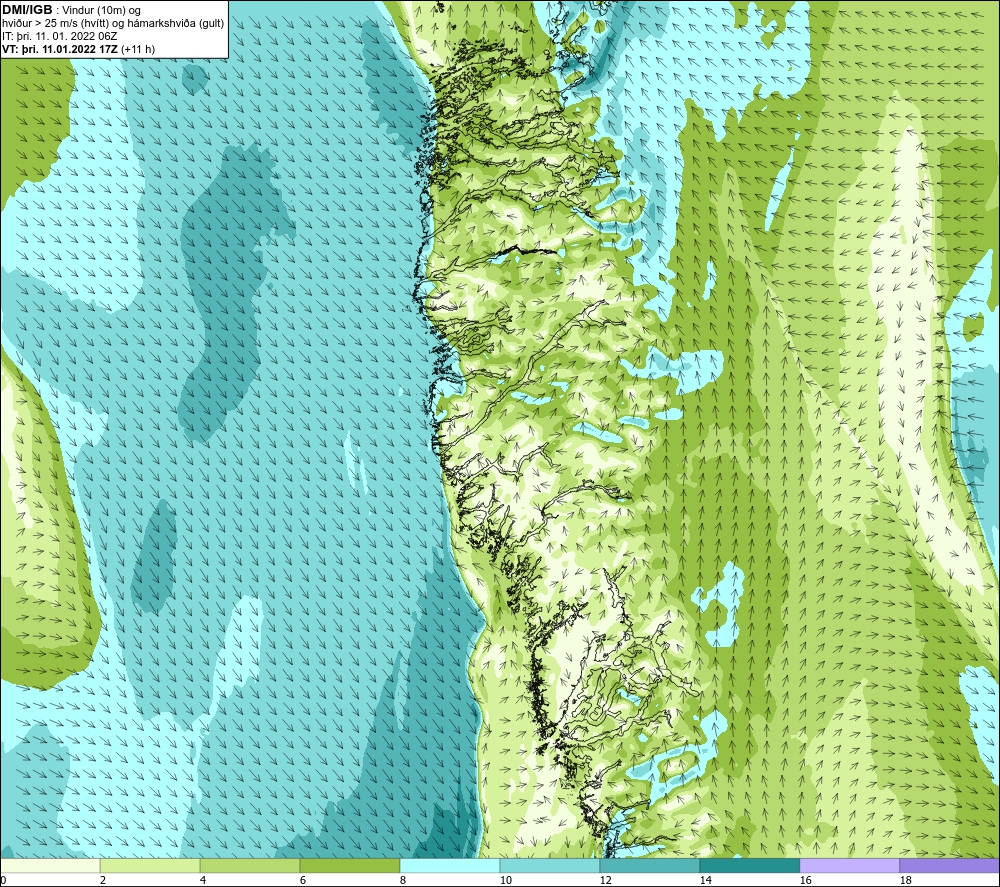Click the 'Vindur (10m) og' label

pos(101,11)
